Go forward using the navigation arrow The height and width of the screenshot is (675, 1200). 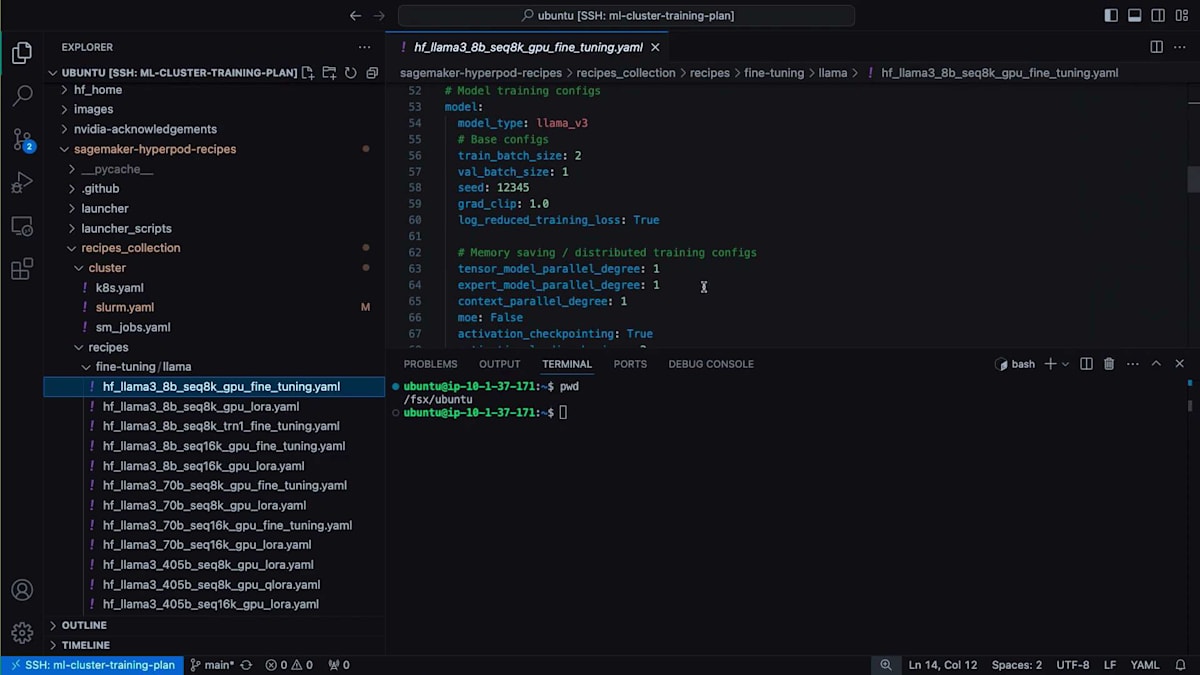379,15
